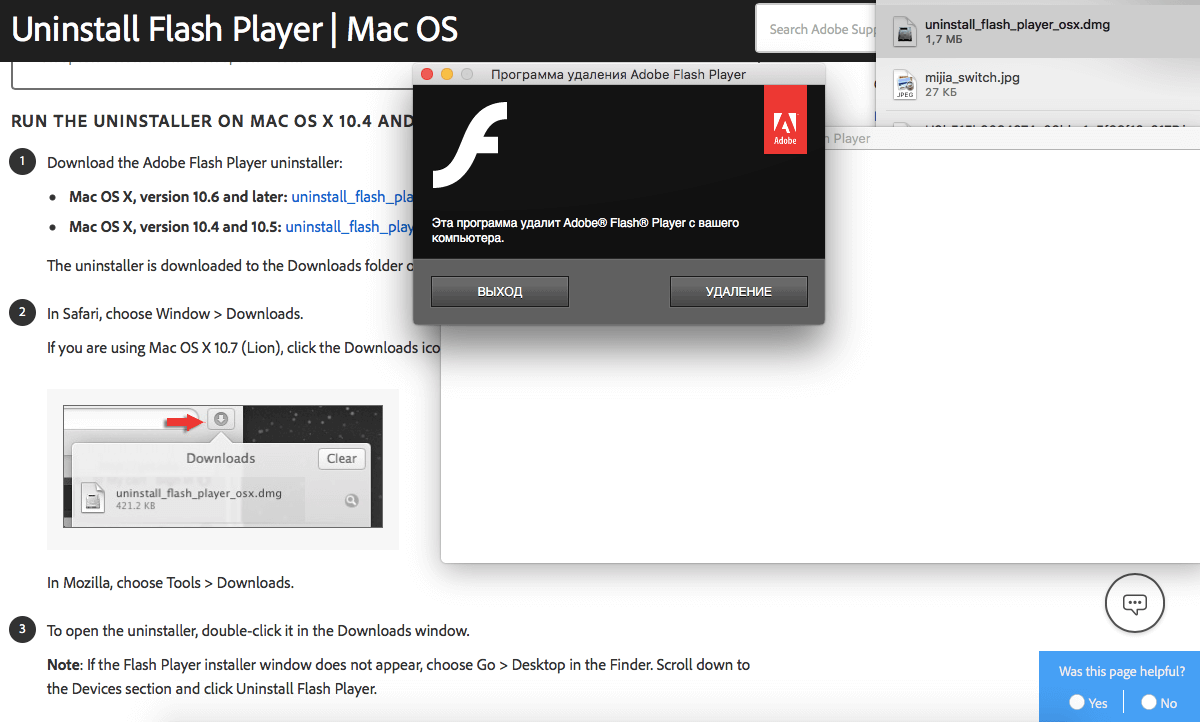Open Mac OS X 10.4 and 10.5 uninstaller link
Viewport: 1200px width, 722px height.
(x=349, y=226)
